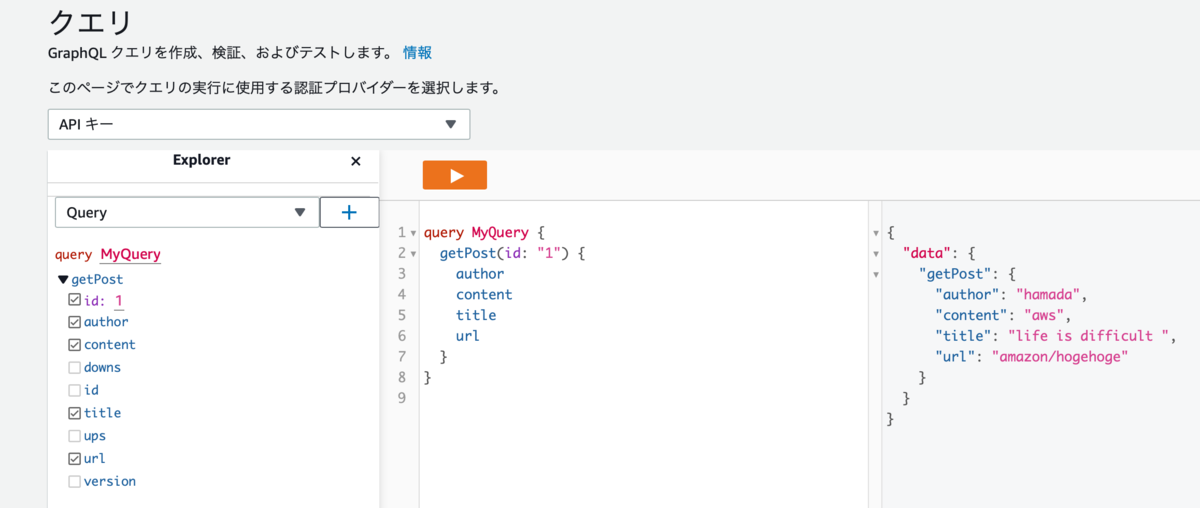This screenshot has height=508, width=1200.
Task: Uncheck the content field checkbox
Action: point(75,344)
